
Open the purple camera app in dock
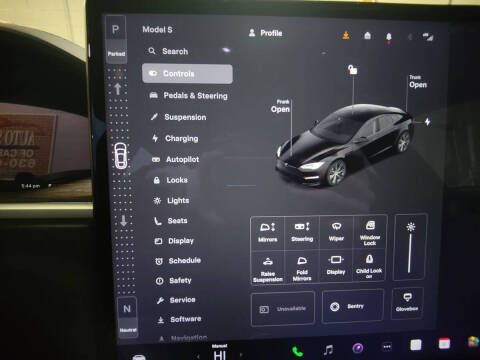(358, 348)
